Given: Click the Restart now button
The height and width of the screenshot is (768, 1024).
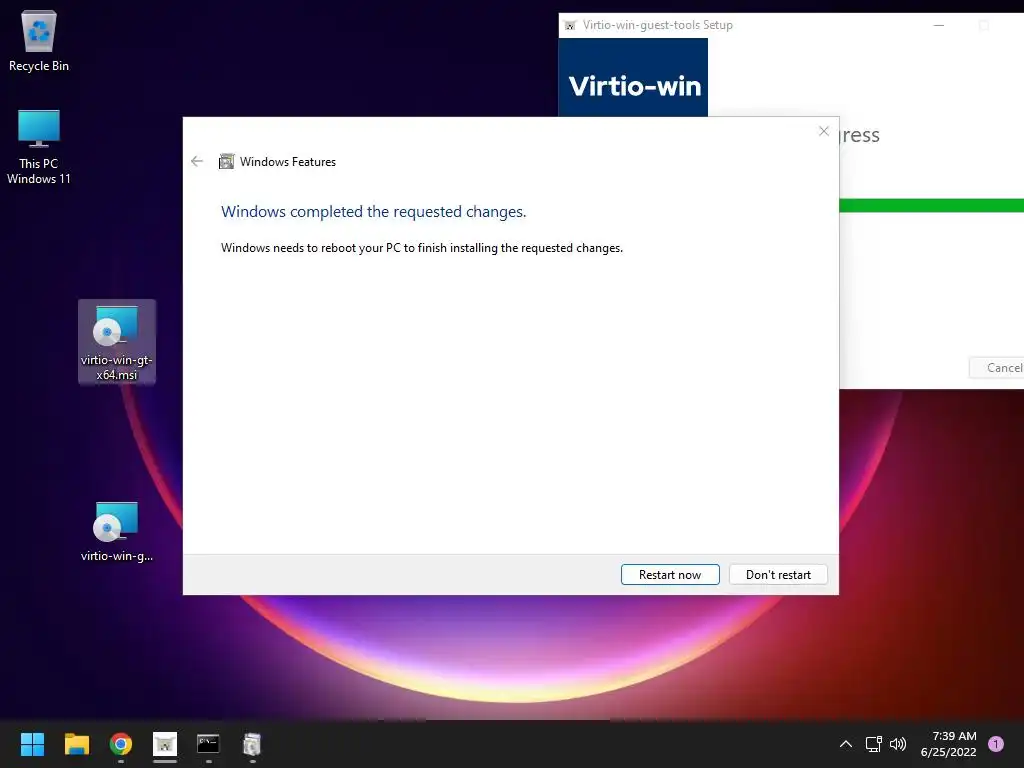Looking at the screenshot, I should click(669, 575).
